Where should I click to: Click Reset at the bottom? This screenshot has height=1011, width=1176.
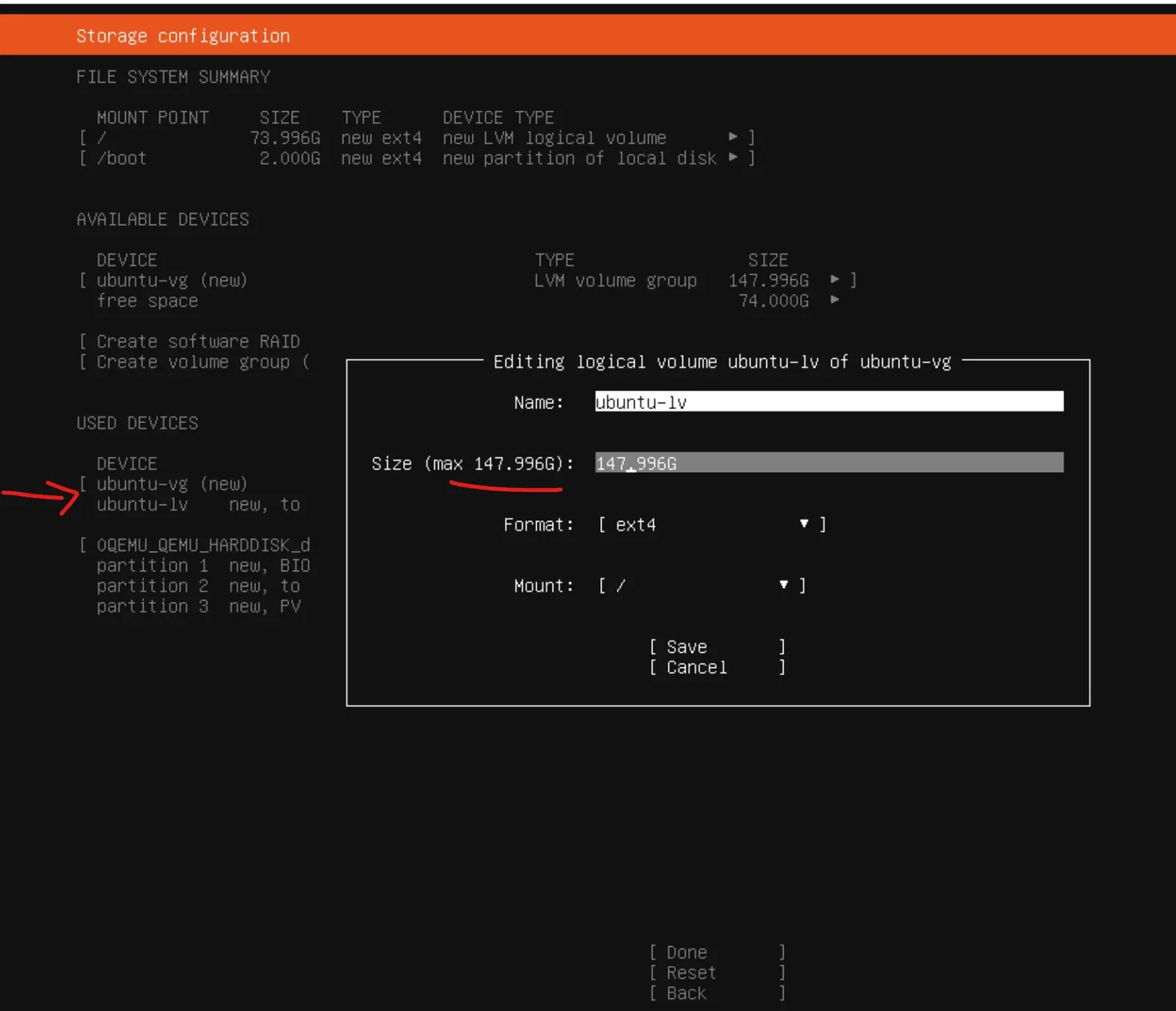coord(717,973)
